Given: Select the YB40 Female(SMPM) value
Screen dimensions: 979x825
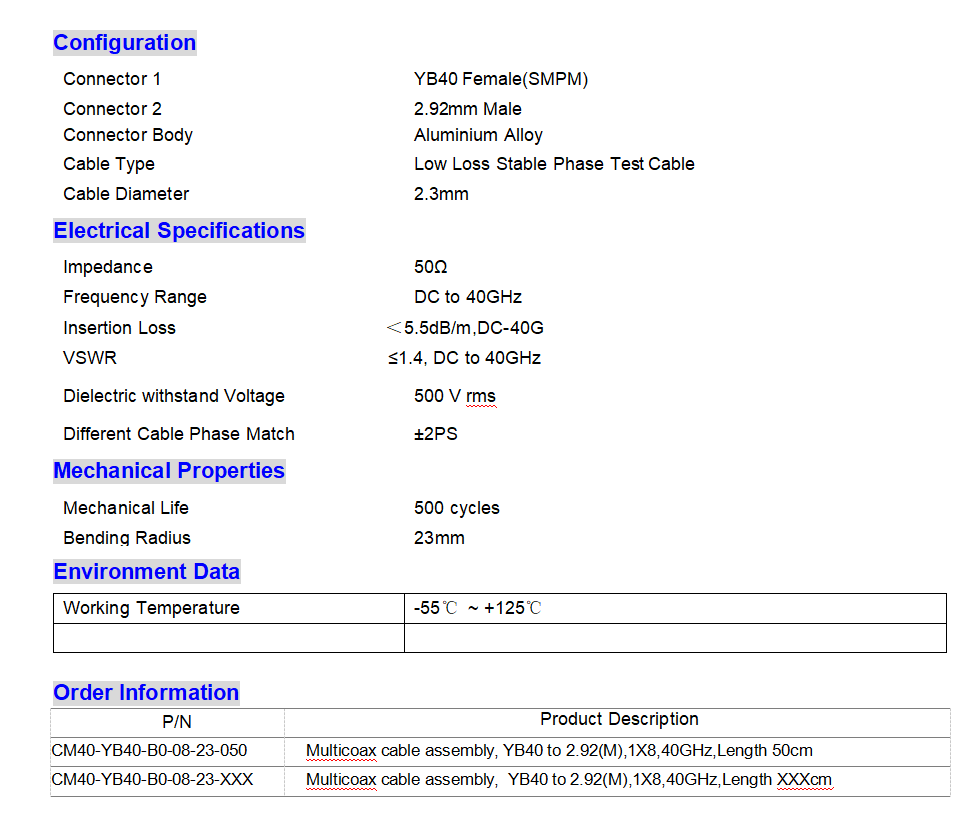Looking at the screenshot, I should click(x=501, y=79).
